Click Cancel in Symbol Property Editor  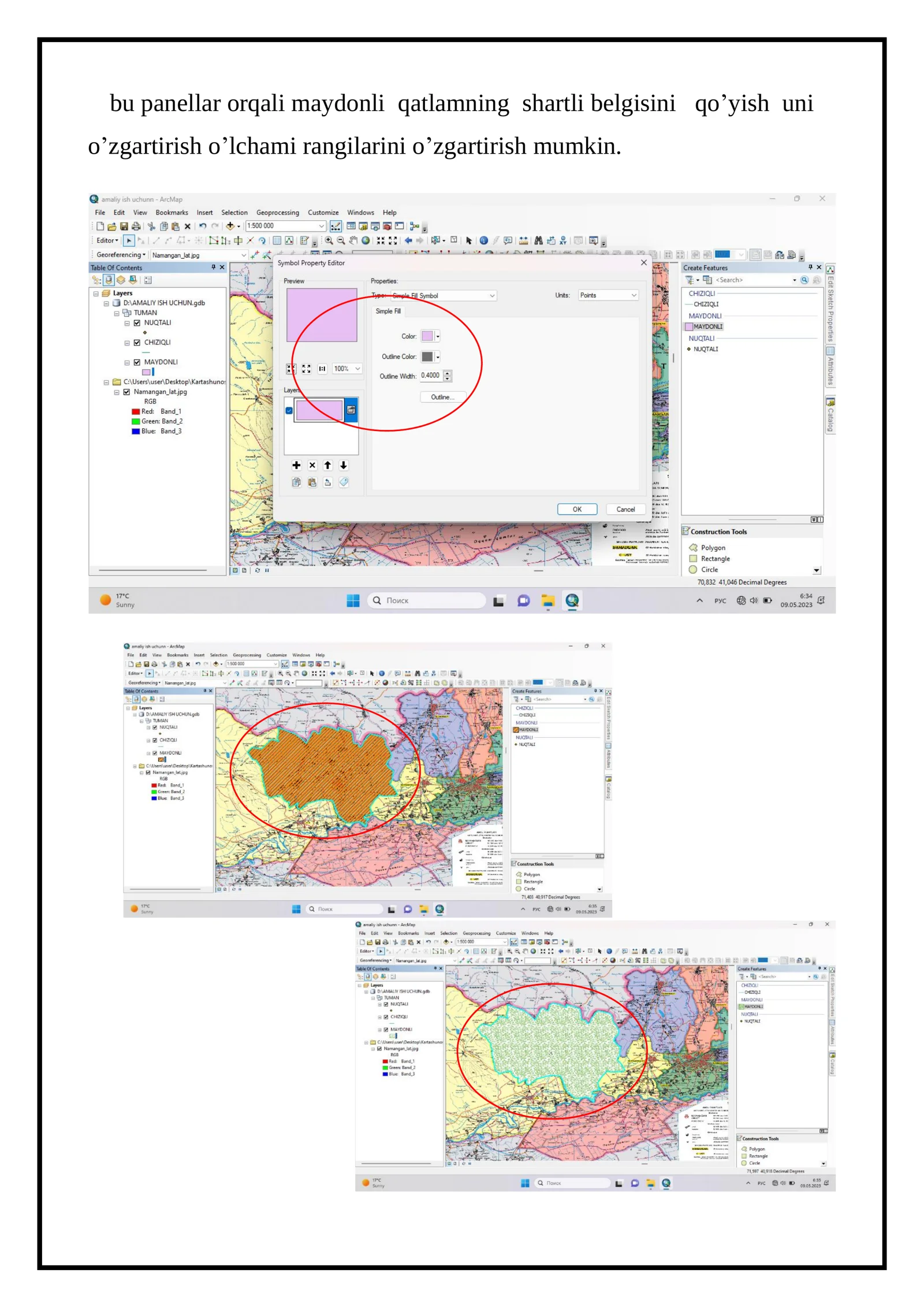pos(625,509)
